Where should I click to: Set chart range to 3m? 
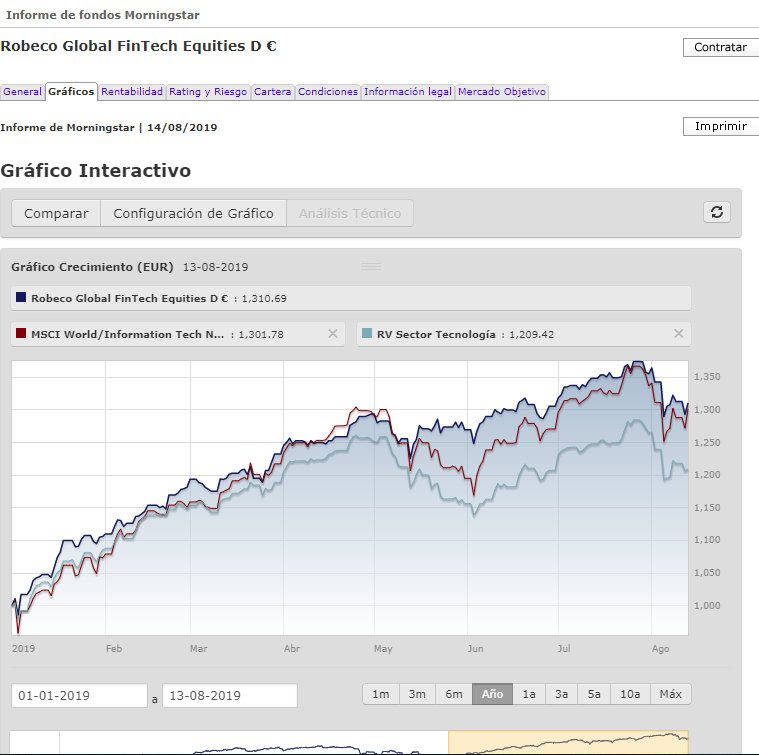coord(417,694)
